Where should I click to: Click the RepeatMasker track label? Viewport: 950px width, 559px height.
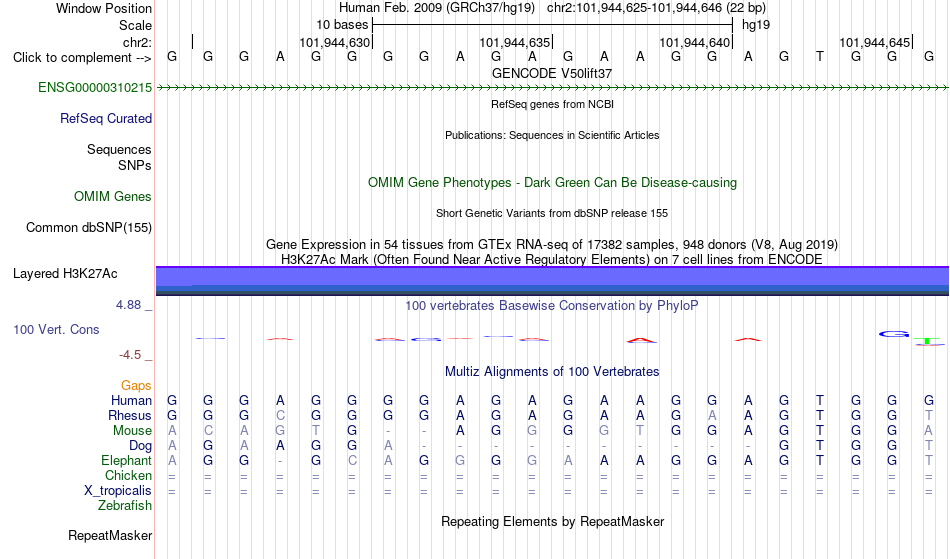pyautogui.click(x=110, y=535)
